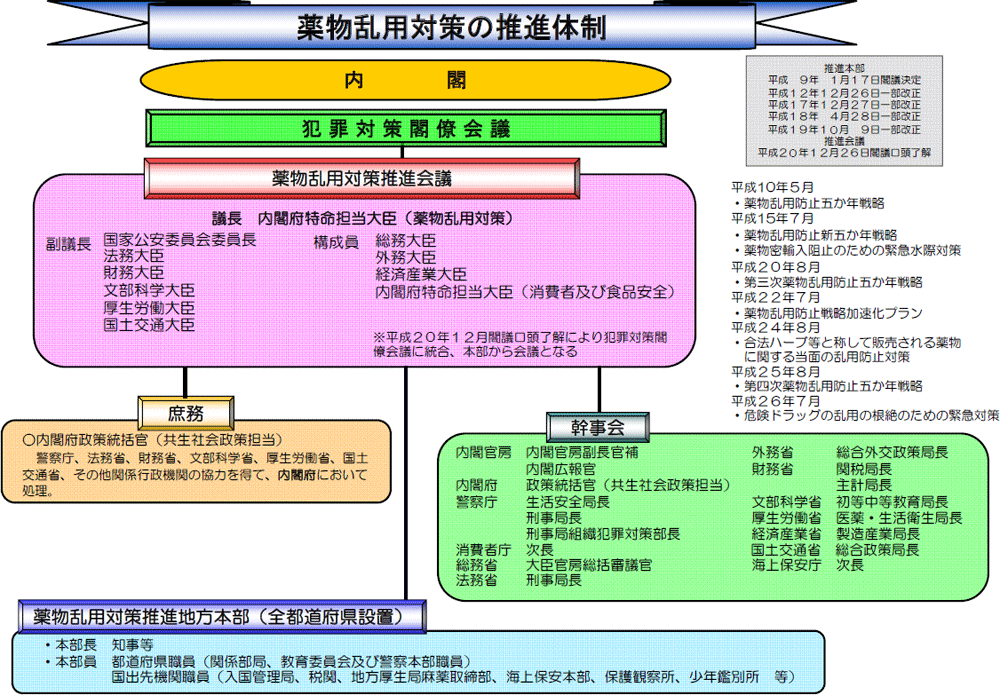This screenshot has height=695, width=1000.
Task: Select the 議長 内閣府特命担当大臣 line
Action: tap(361, 218)
